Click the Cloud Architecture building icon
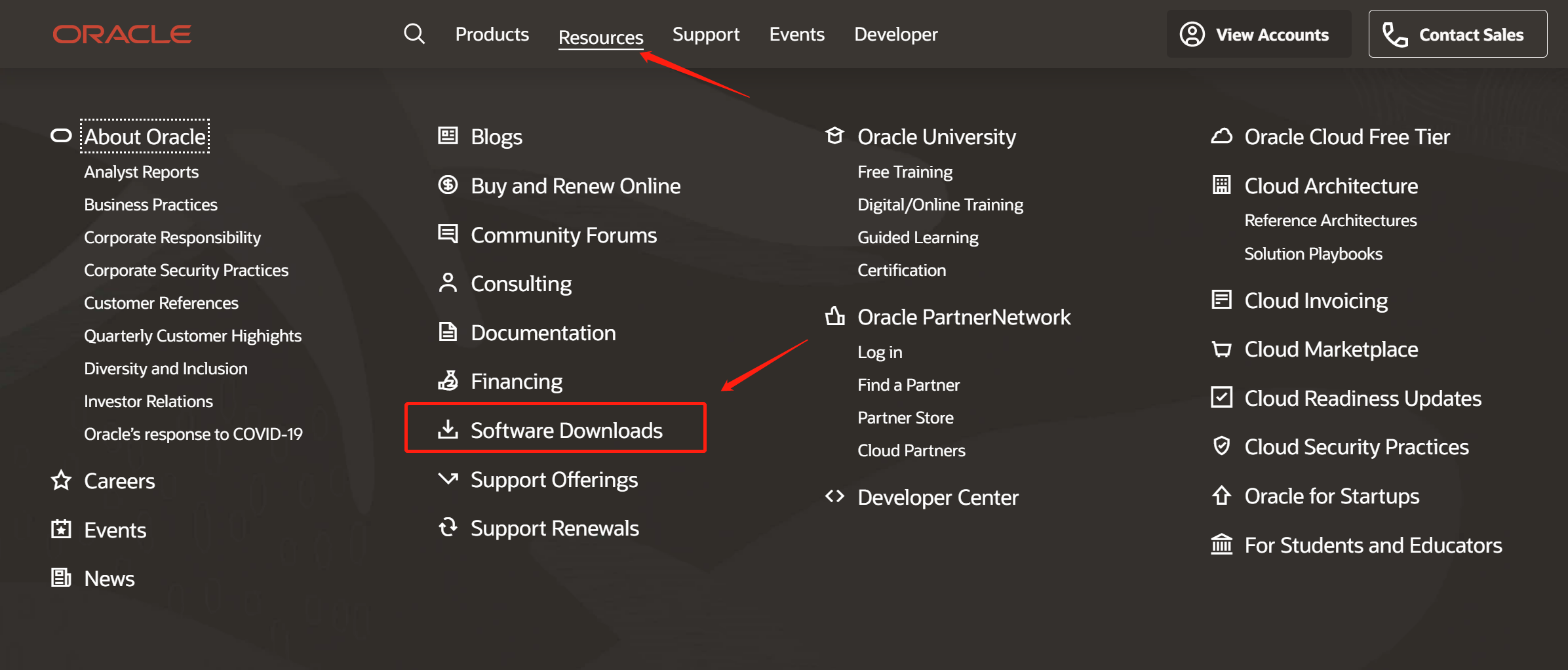The height and width of the screenshot is (670, 1568). [1221, 185]
